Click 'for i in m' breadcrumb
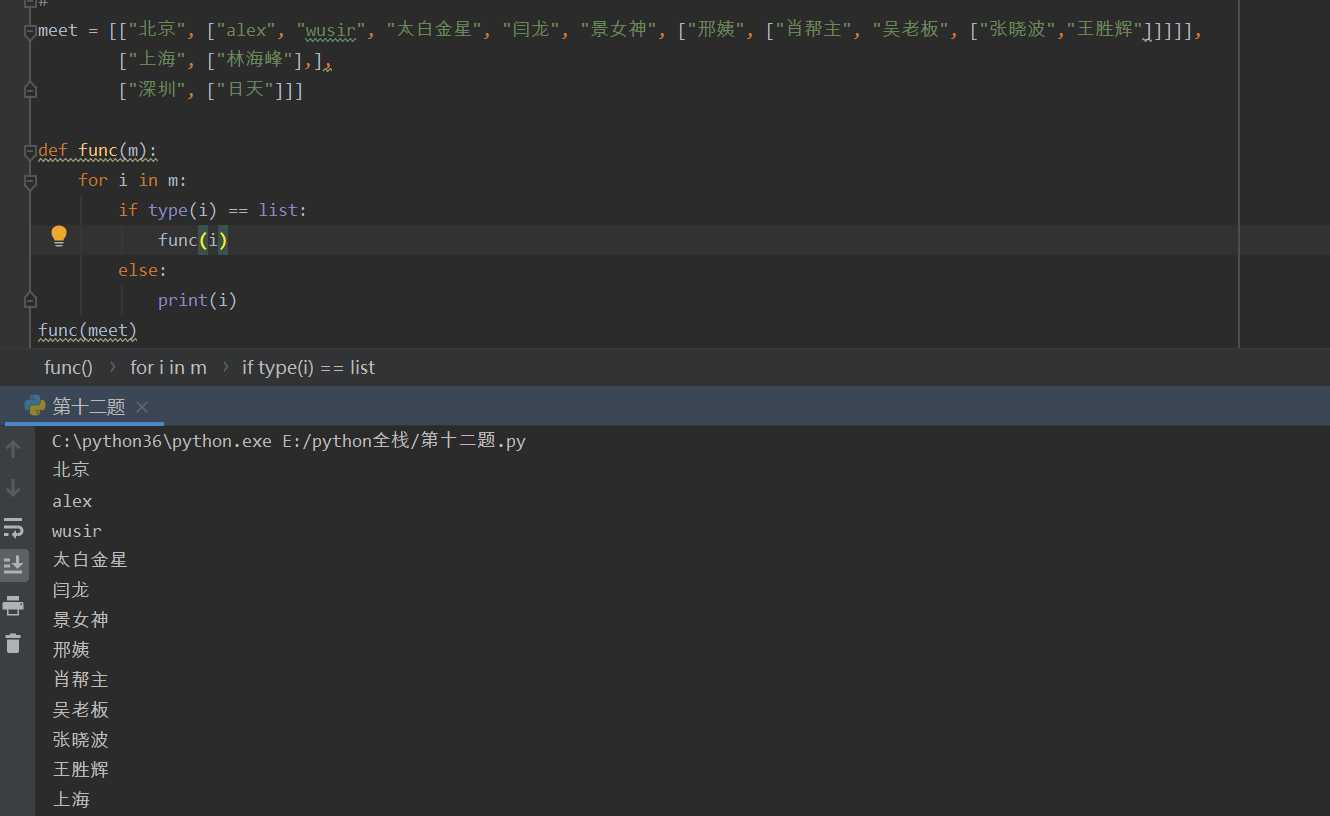The height and width of the screenshot is (816, 1330). [168, 368]
